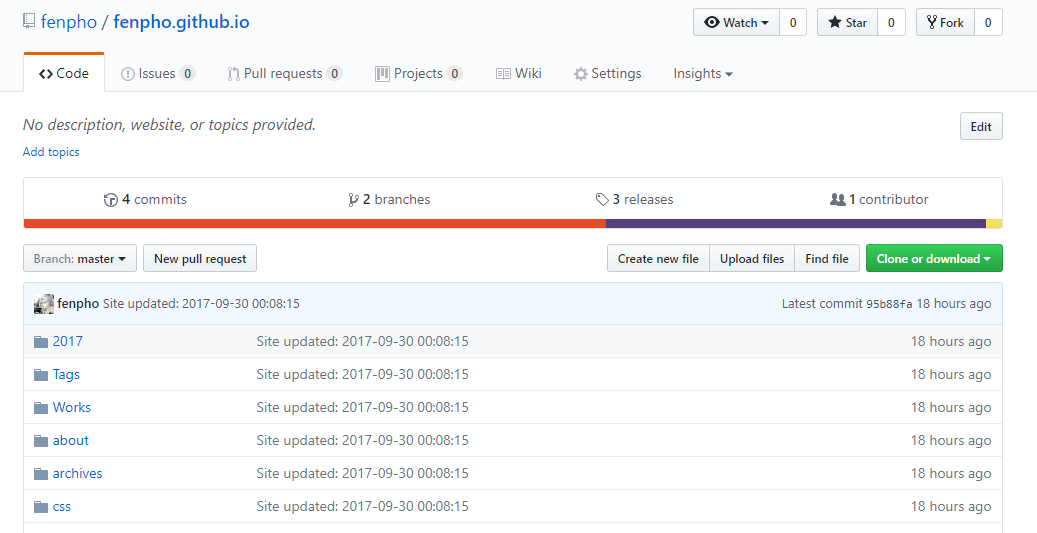Click the Pull requests count badge
Screen dimensions: 1037x533
[x=335, y=73]
